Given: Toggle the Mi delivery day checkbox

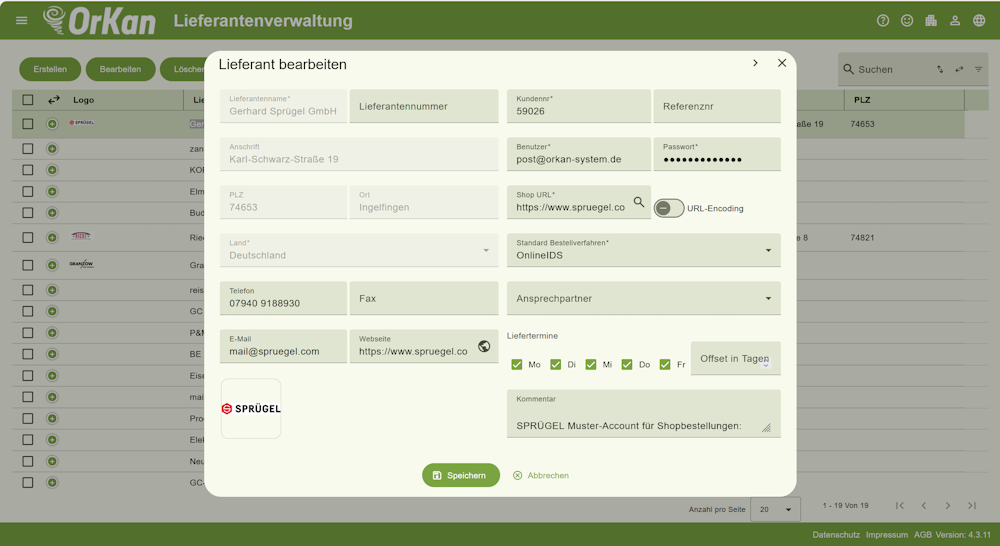Looking at the screenshot, I should pos(591,364).
